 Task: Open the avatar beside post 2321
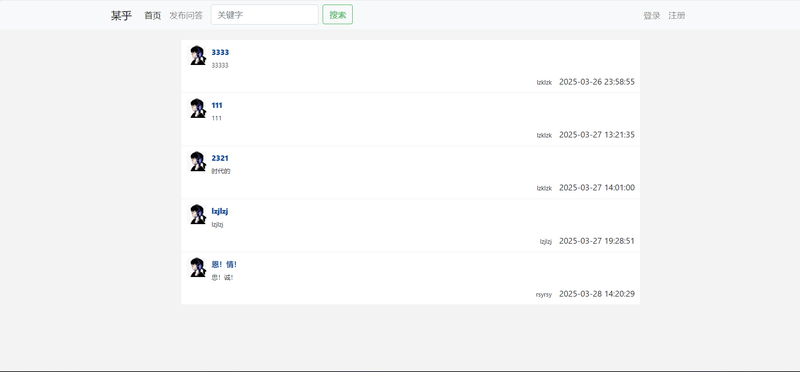[198, 161]
